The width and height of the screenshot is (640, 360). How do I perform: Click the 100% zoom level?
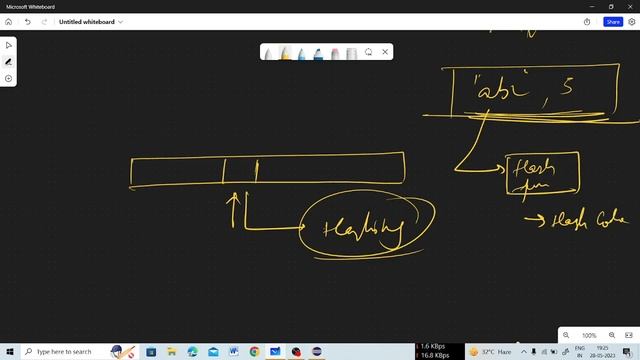(x=589, y=336)
